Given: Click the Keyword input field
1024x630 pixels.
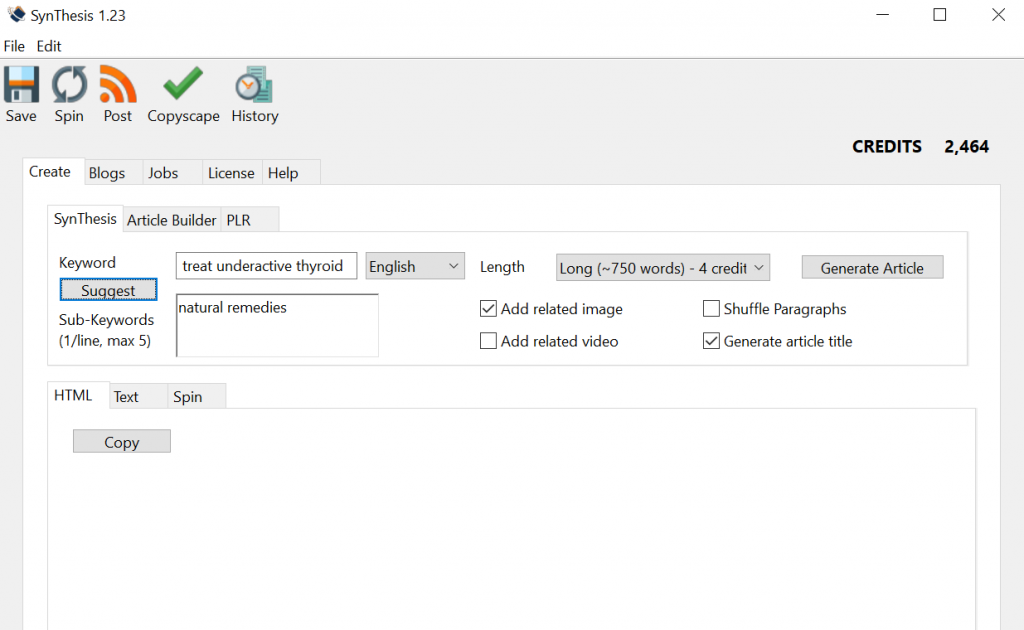Looking at the screenshot, I should (266, 266).
